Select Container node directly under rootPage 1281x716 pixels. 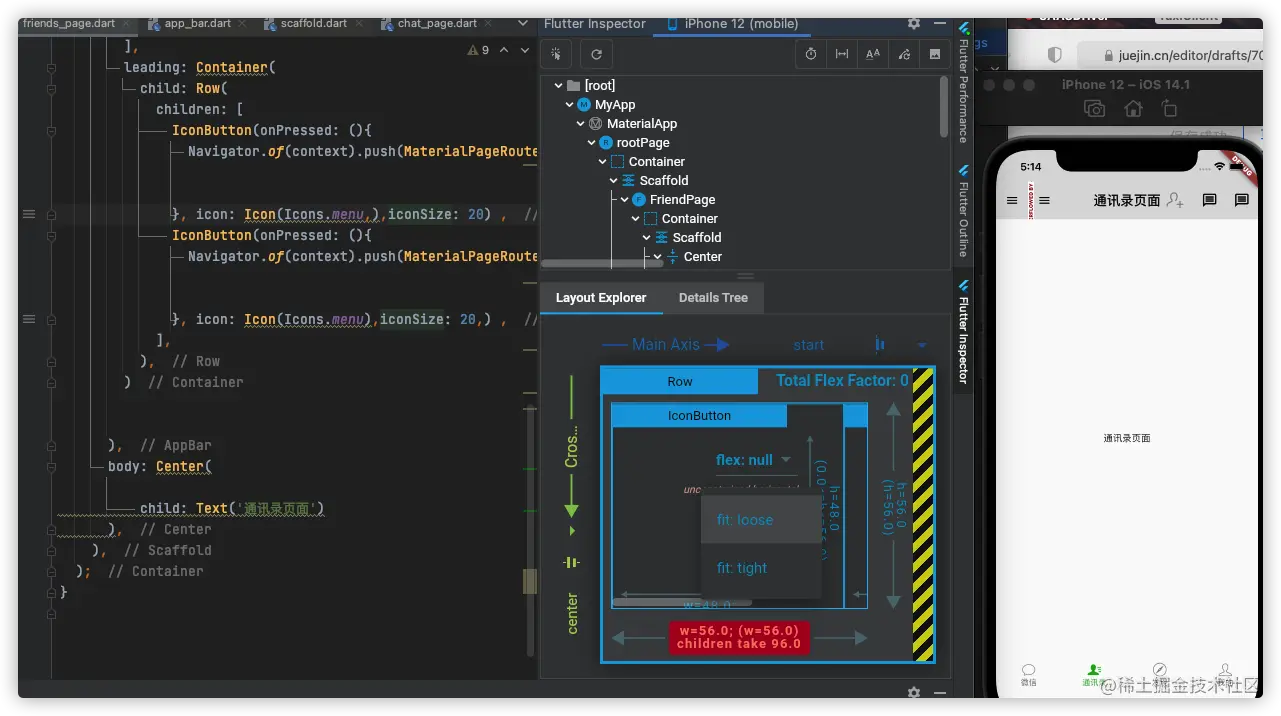[x=657, y=162]
